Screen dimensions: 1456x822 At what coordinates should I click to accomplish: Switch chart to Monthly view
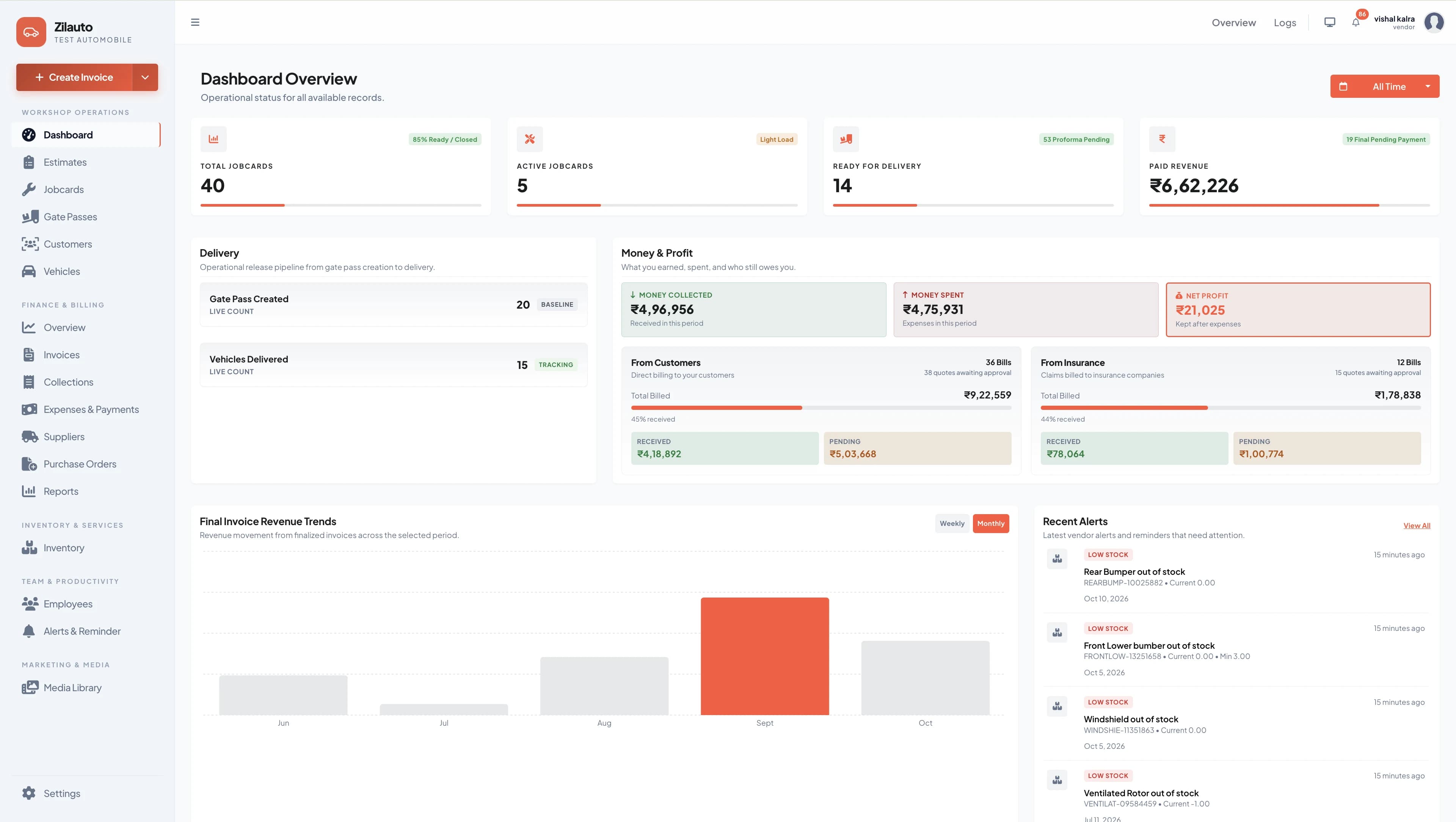pos(991,524)
